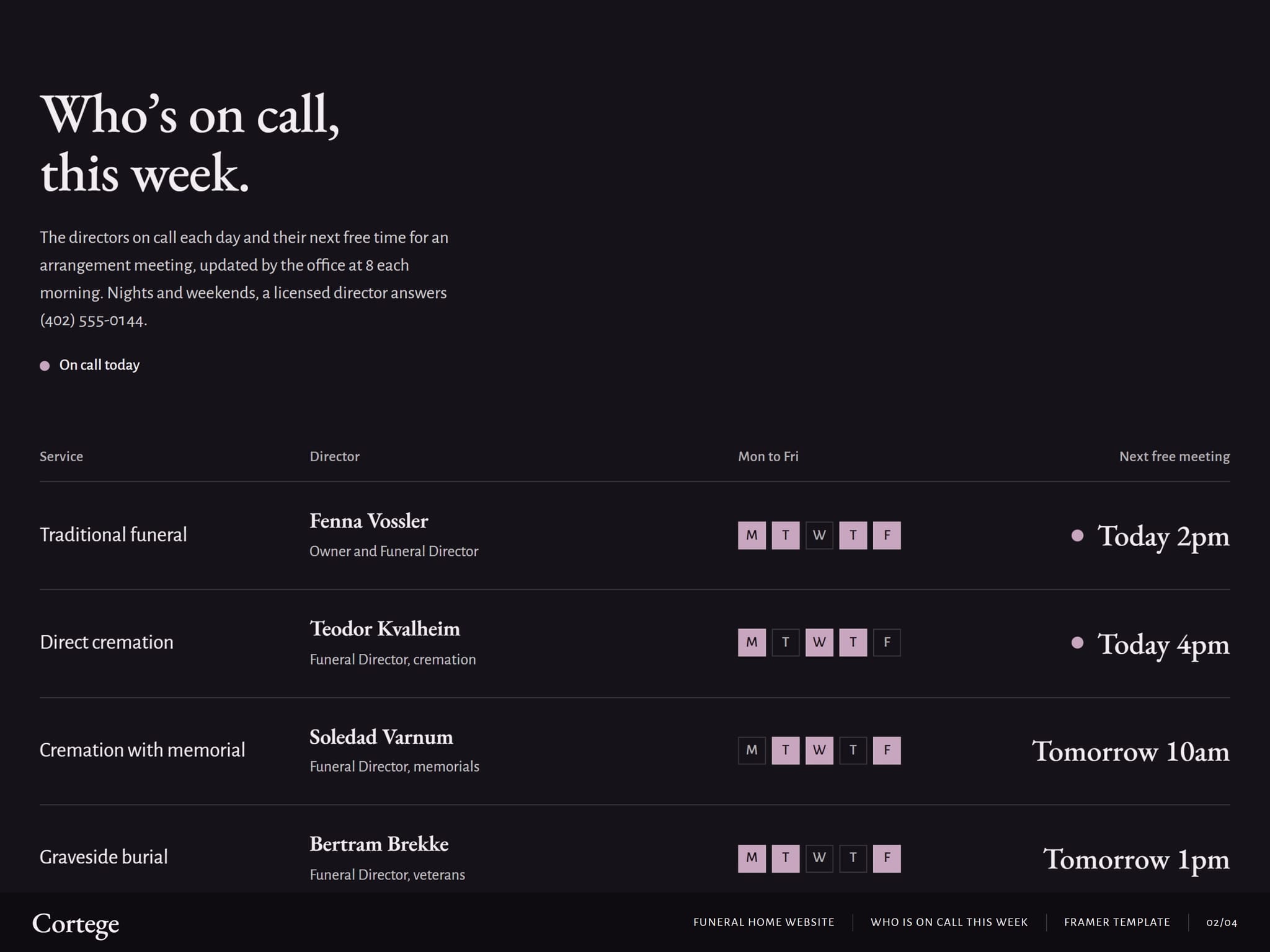The height and width of the screenshot is (952, 1270).
Task: Click Teodor Kvalheim's Friday day chip
Action: point(887,643)
